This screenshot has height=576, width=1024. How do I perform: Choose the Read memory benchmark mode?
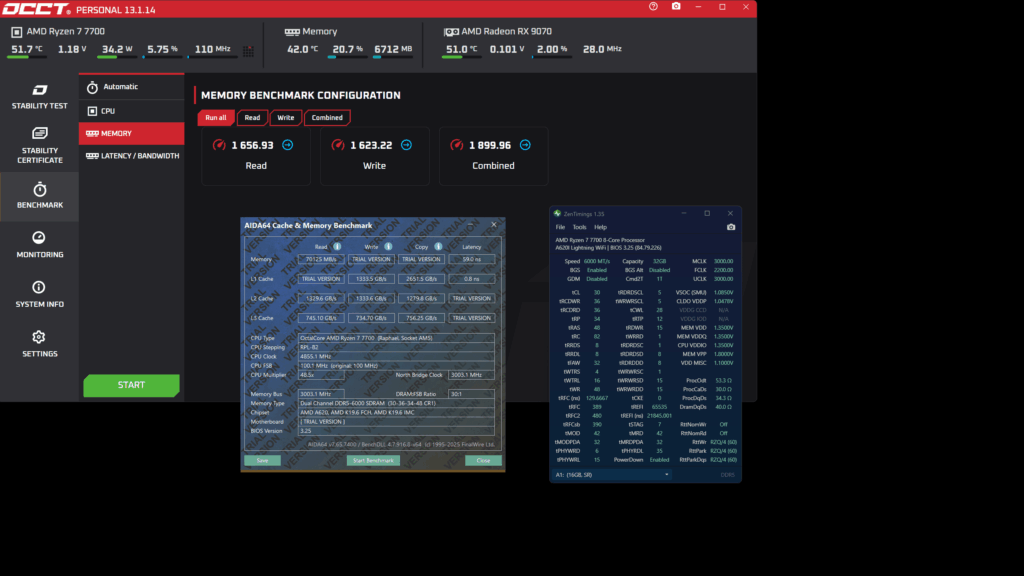tap(252, 118)
